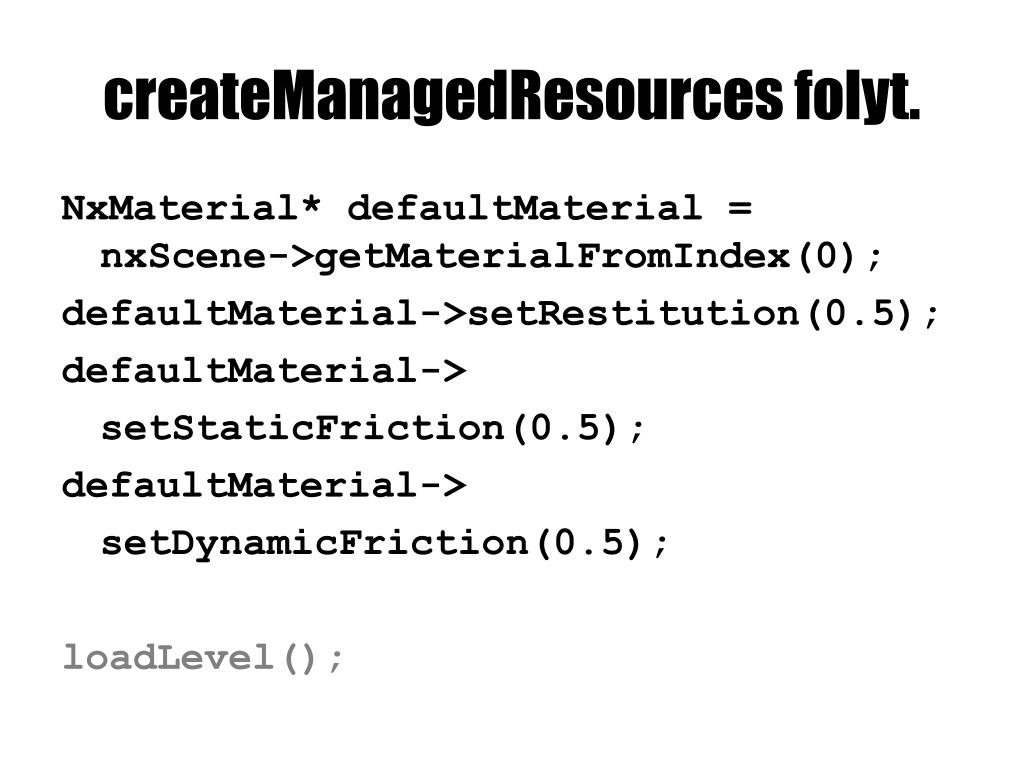Click the arrow operator after nxScene

coord(291,255)
